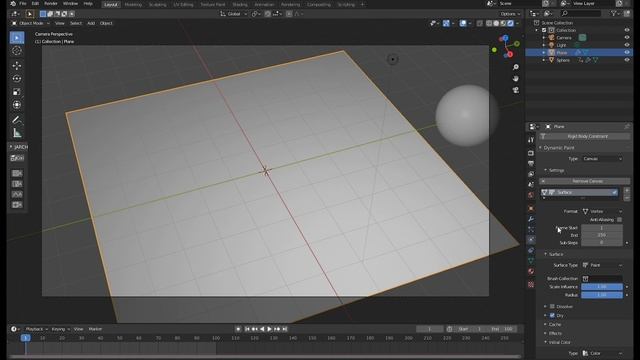Open the Edit menu
Screen dimensions: 640x360
pos(35,4)
